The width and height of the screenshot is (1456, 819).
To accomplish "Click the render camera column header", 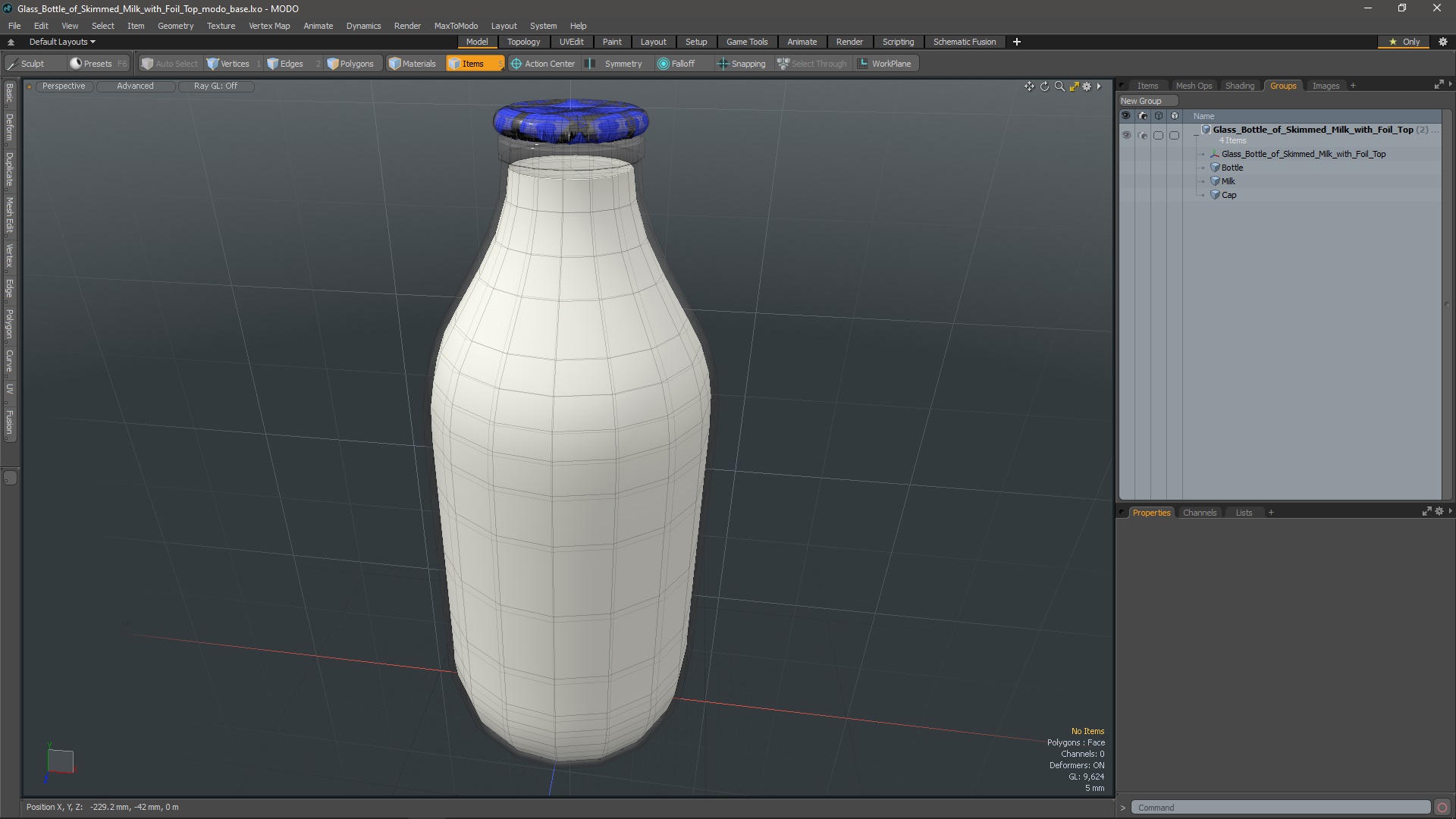I will click(x=1143, y=116).
